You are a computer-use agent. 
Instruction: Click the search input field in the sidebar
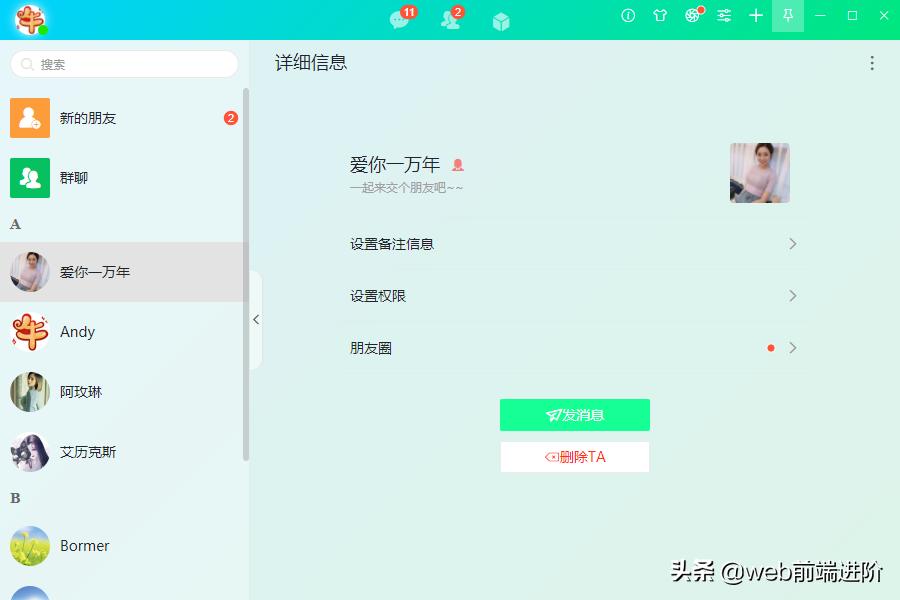[x=123, y=63]
